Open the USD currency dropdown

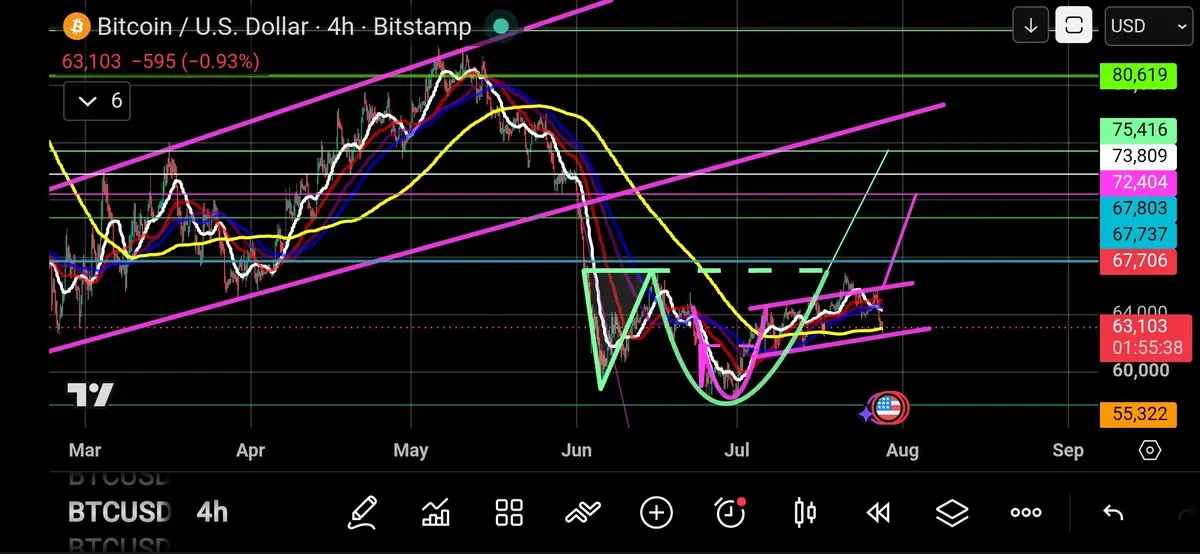coord(1148,26)
